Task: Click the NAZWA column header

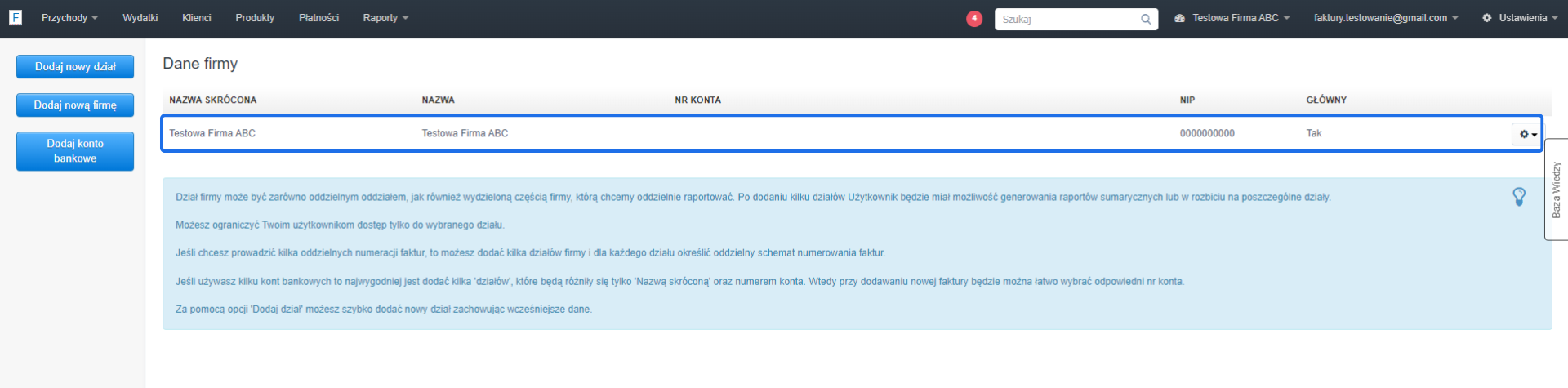Action: click(x=439, y=100)
